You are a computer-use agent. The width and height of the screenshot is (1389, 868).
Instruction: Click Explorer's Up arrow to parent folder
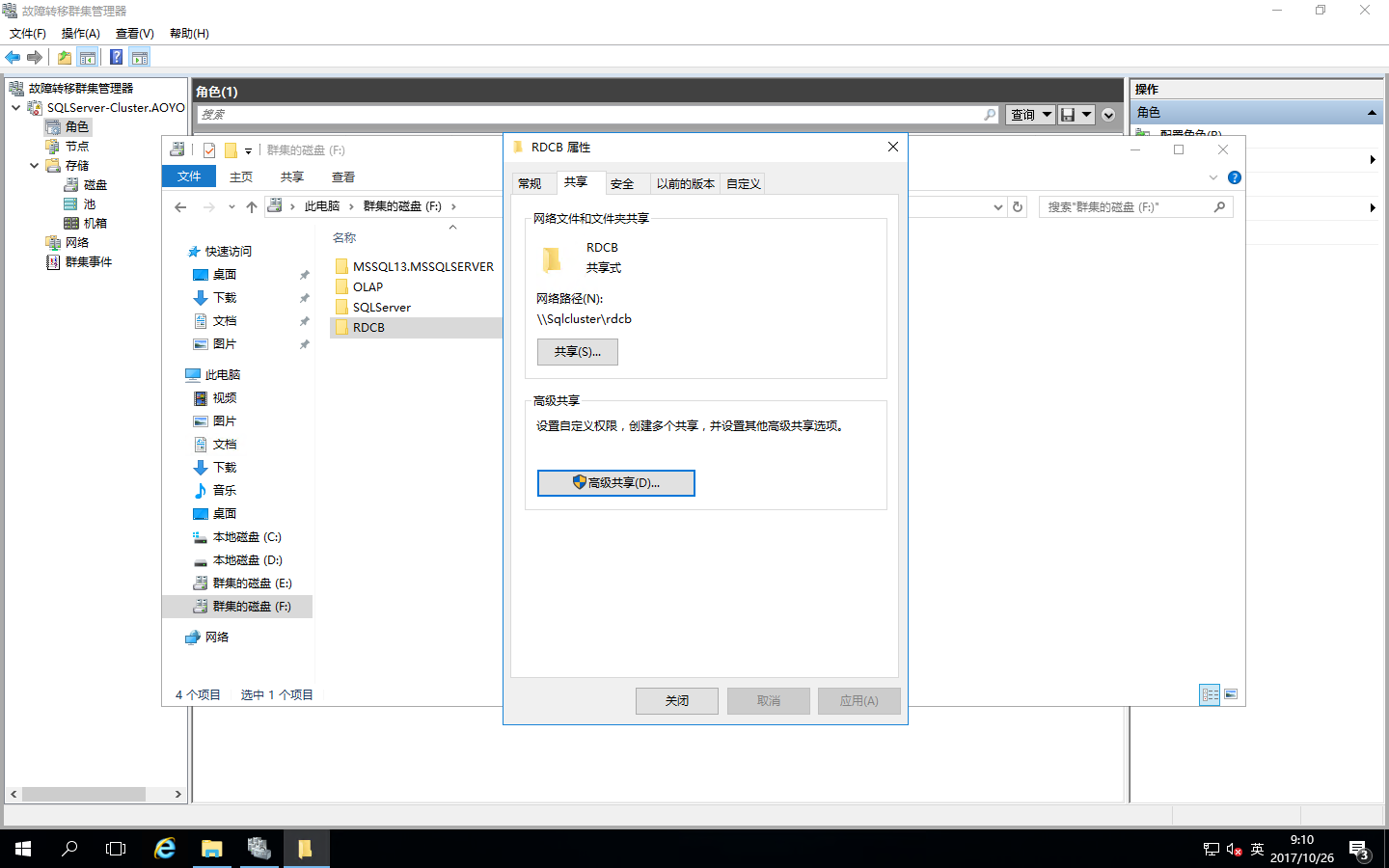click(x=252, y=206)
